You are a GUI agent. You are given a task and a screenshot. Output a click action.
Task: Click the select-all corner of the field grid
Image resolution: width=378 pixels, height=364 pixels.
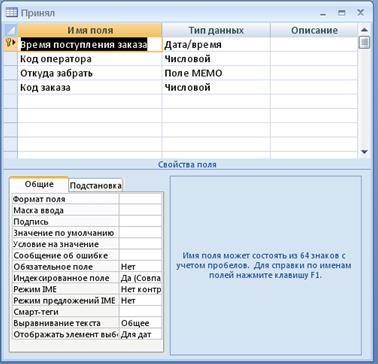coord(10,30)
